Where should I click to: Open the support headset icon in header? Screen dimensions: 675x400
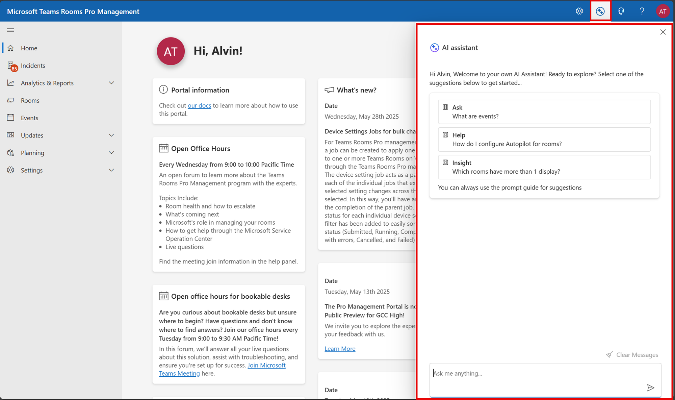point(621,12)
